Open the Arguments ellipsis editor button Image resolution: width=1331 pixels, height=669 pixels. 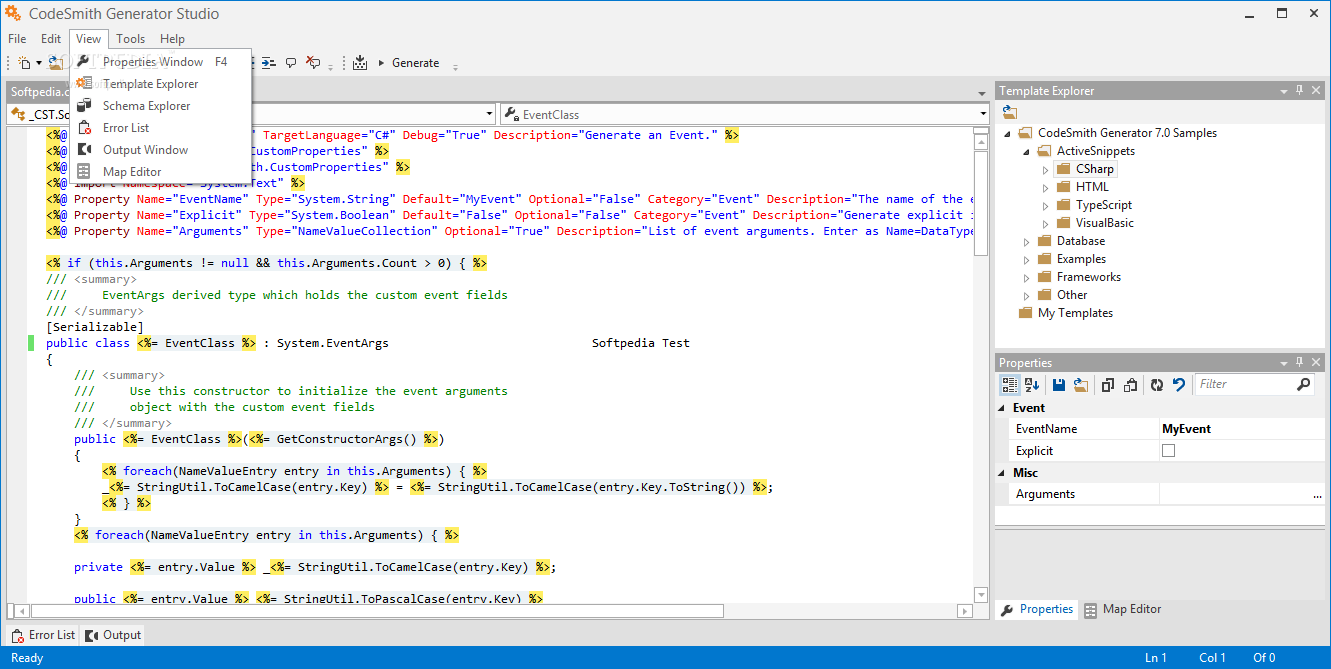pyautogui.click(x=1317, y=494)
